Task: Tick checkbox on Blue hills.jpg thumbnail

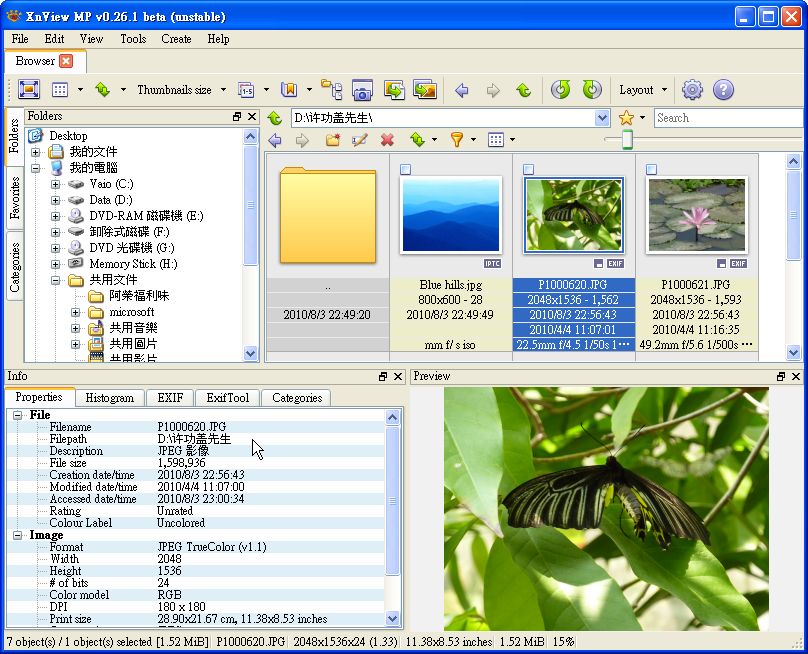Action: point(406,170)
